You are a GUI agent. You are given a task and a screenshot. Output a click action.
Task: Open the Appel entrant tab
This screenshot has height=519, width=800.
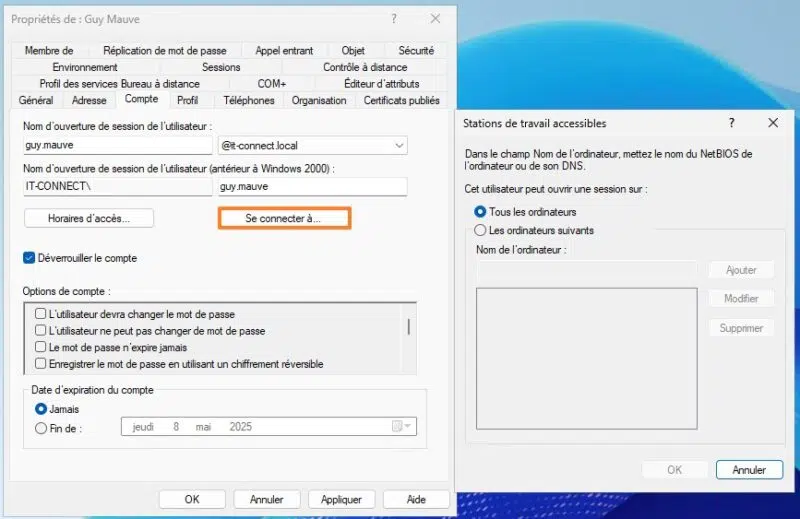point(284,51)
